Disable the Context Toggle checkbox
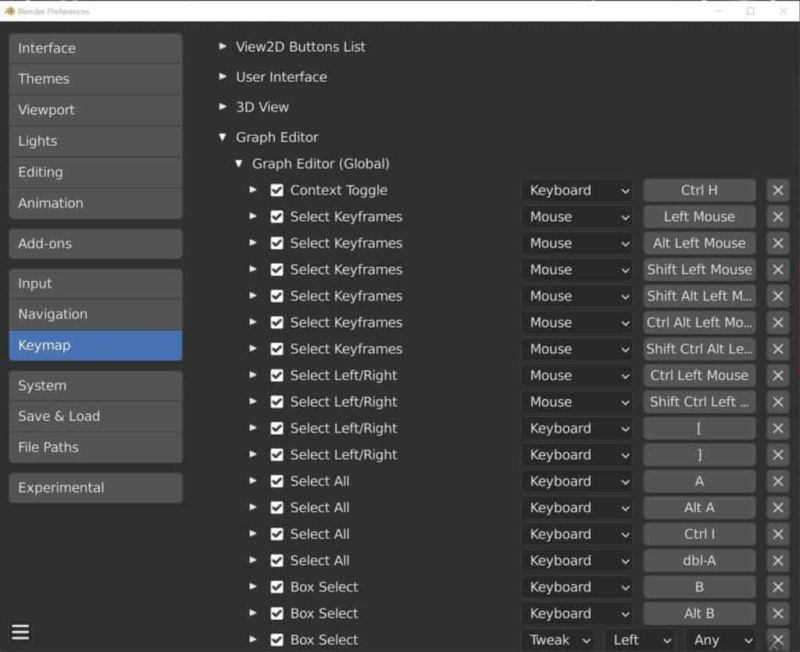 point(277,189)
